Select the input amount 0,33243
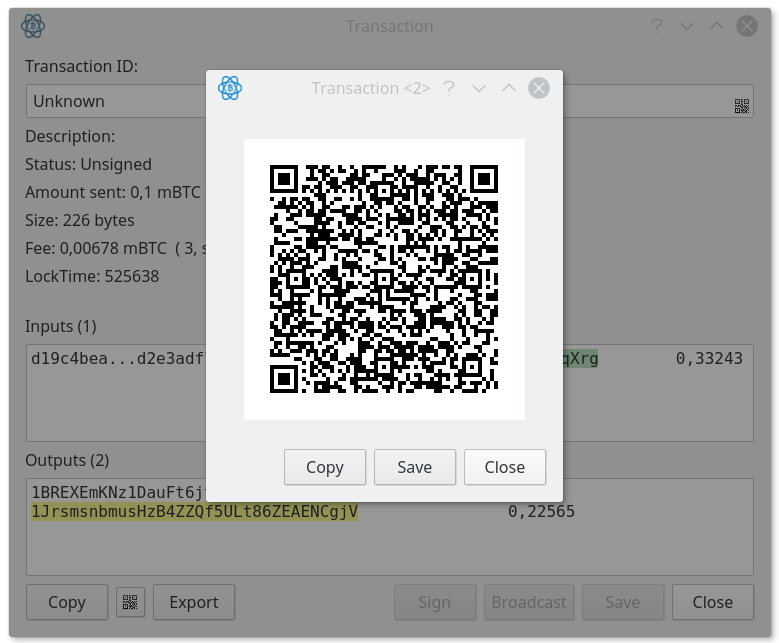The image size is (779, 643). click(709, 358)
